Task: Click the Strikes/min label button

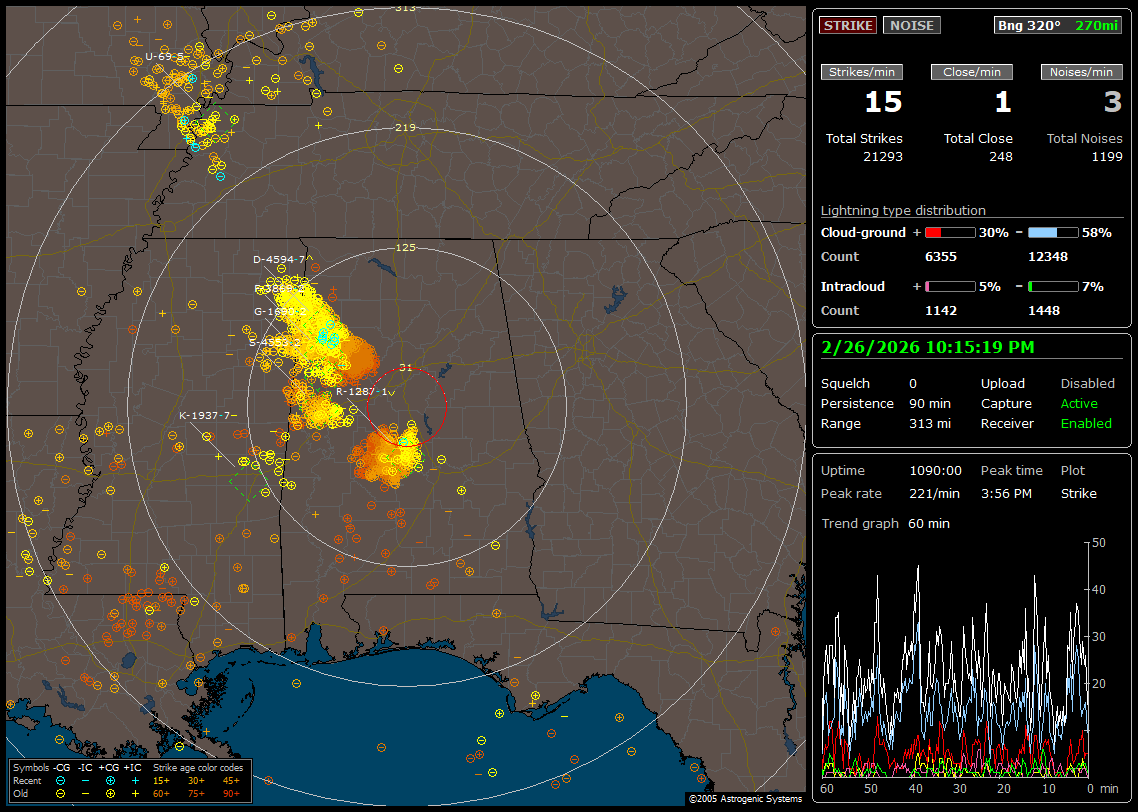Action: (862, 72)
